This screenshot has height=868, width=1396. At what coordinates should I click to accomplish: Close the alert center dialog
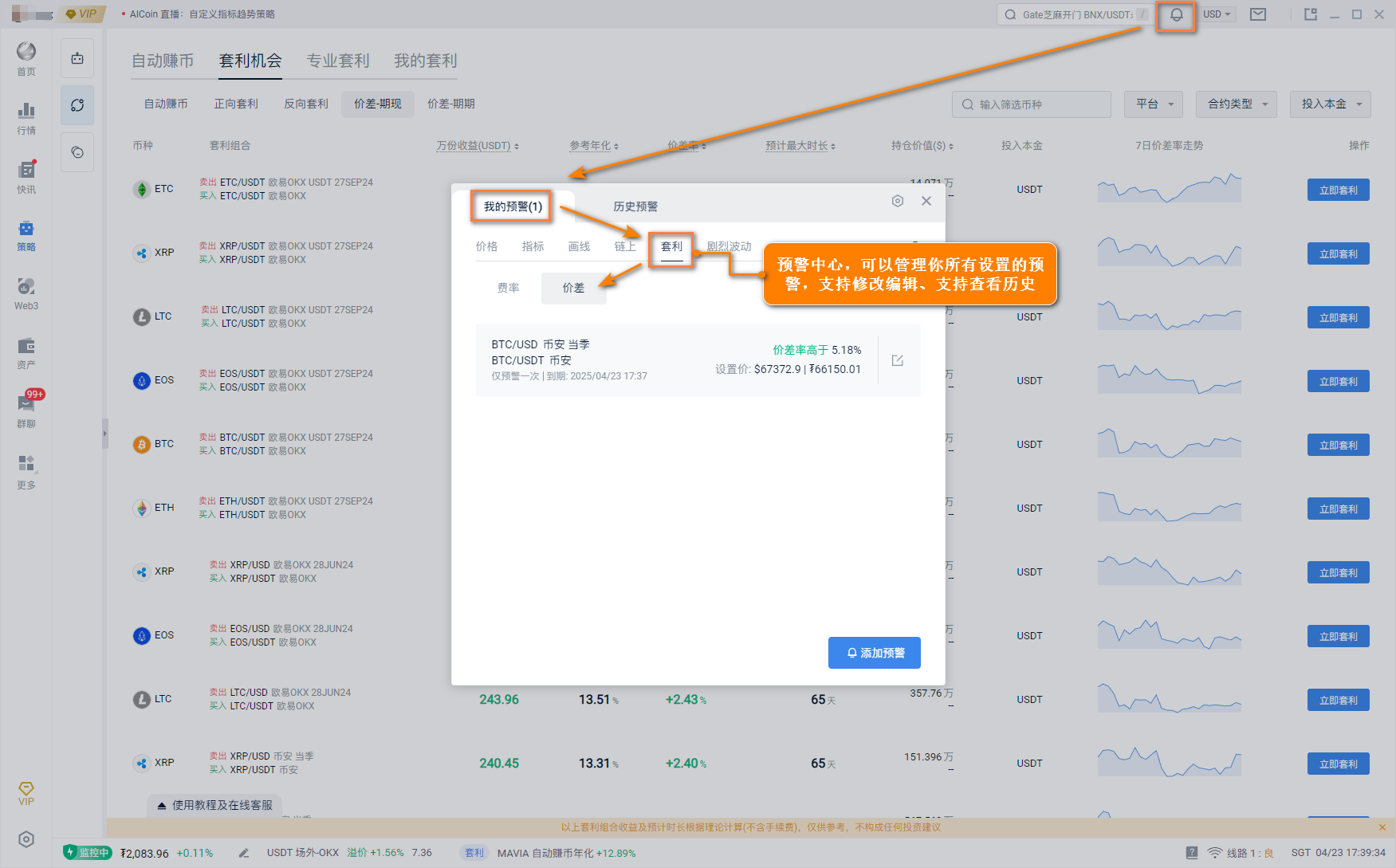[x=926, y=201]
